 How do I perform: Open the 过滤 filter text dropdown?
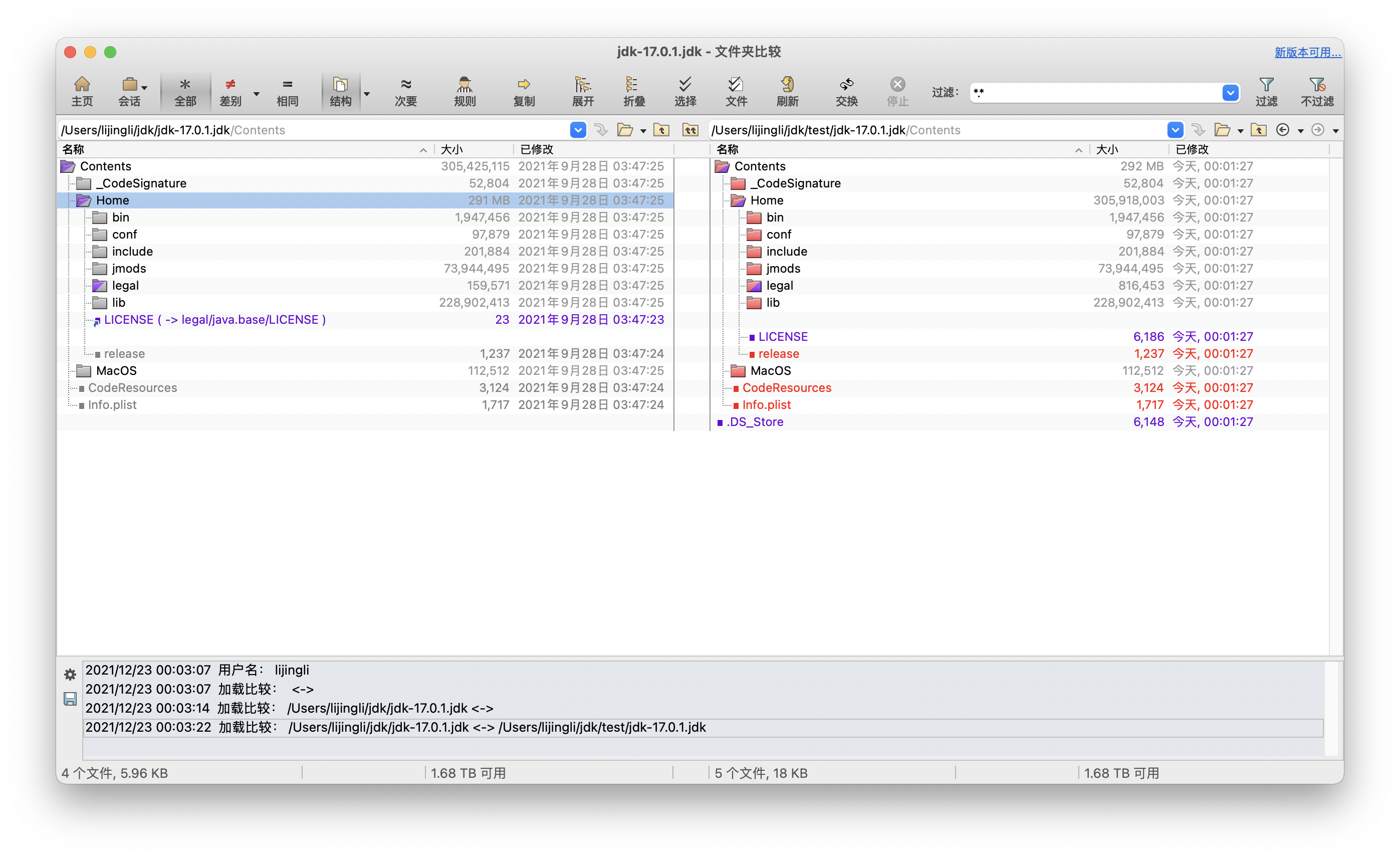click(x=1230, y=93)
